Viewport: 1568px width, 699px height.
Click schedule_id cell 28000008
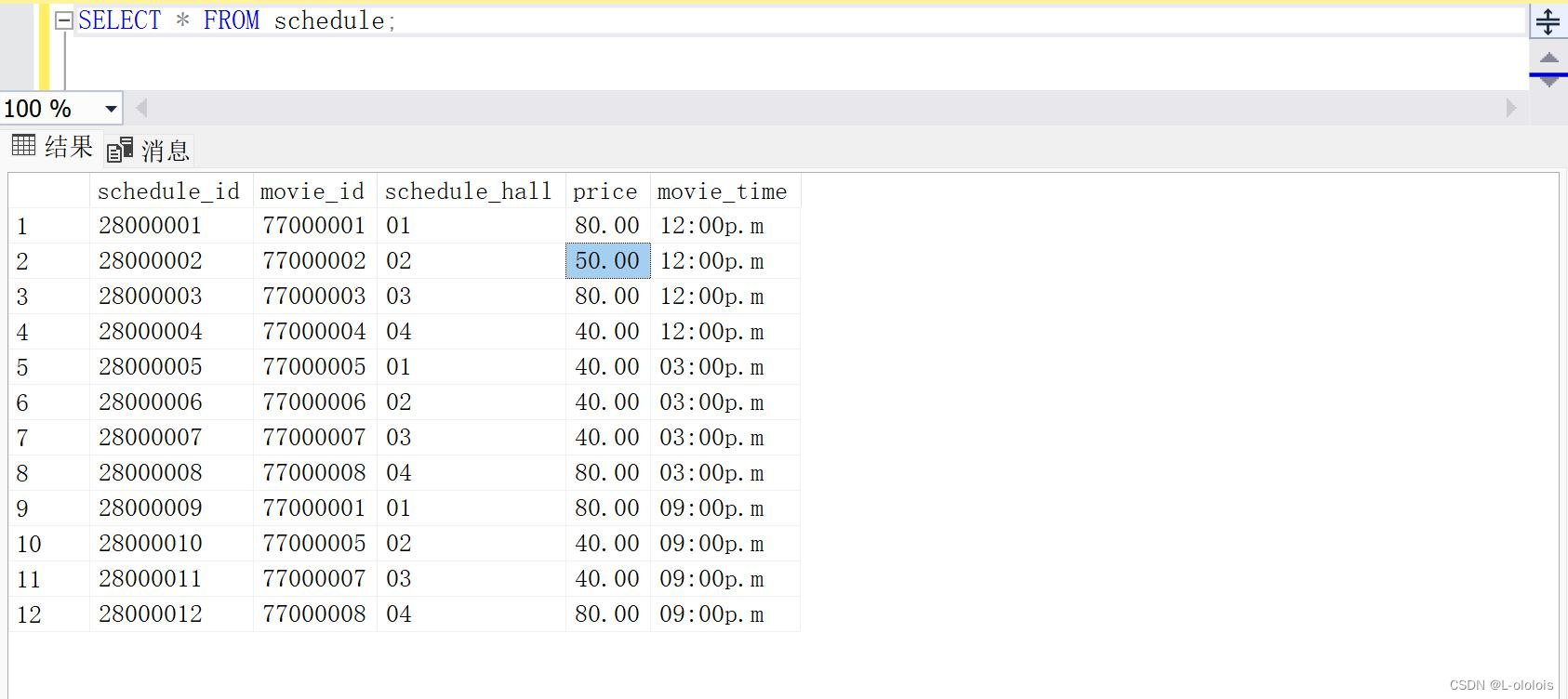pos(171,473)
